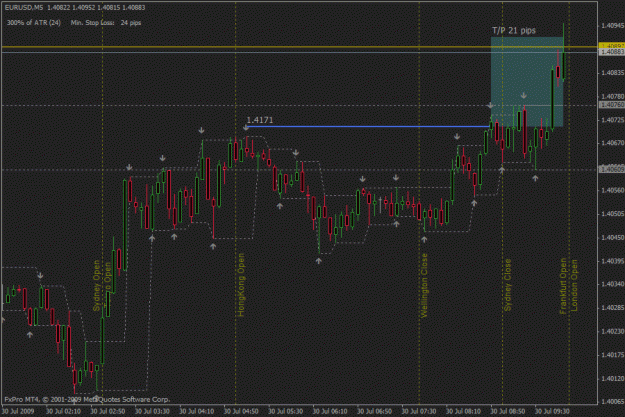Click the 1.40560 price scale value

612,191
